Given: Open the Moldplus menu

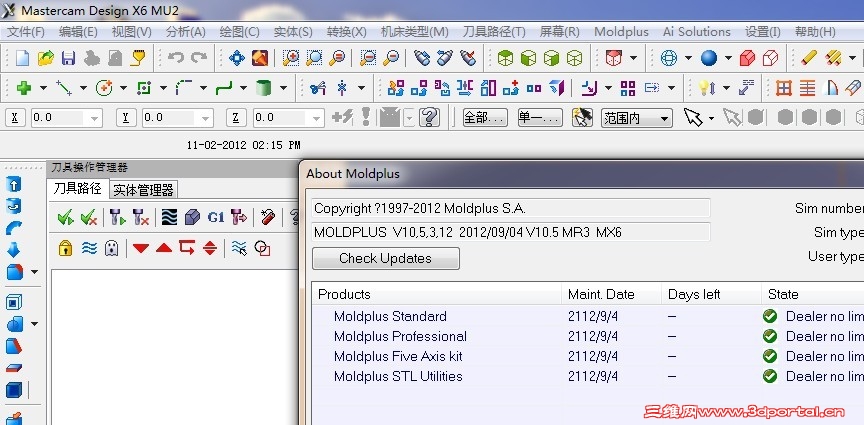Looking at the screenshot, I should click(621, 32).
